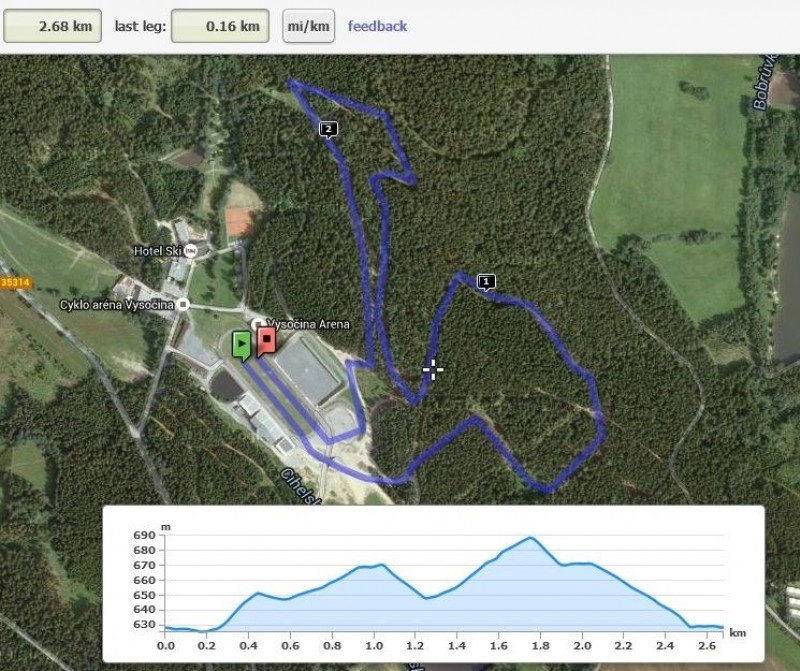Screen dimensions: 800x671
Task: Select kilometer marker 2 on the route
Action: [328, 130]
